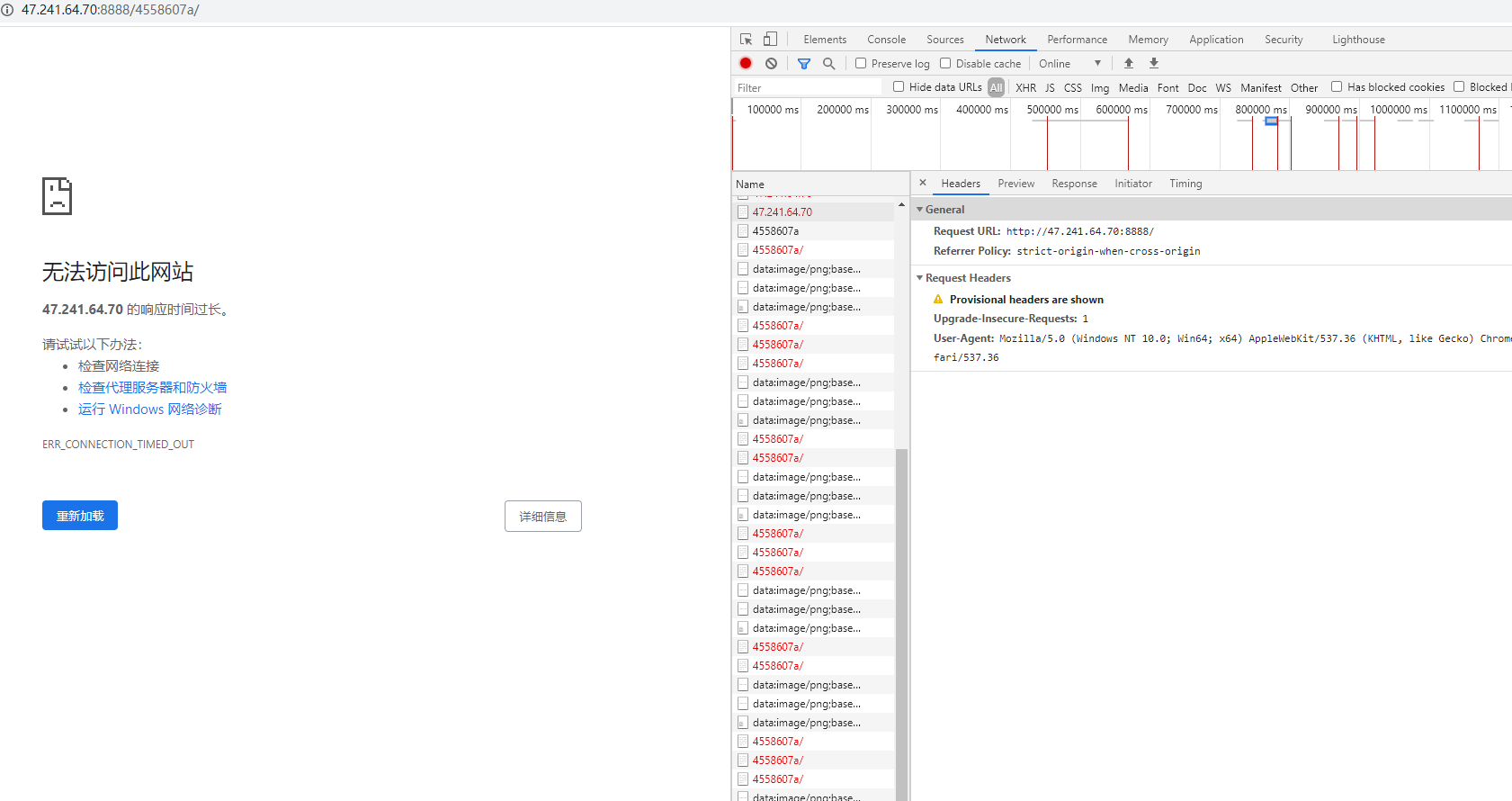The height and width of the screenshot is (801, 1512).
Task: Click the sad page error icon
Action: click(x=58, y=196)
